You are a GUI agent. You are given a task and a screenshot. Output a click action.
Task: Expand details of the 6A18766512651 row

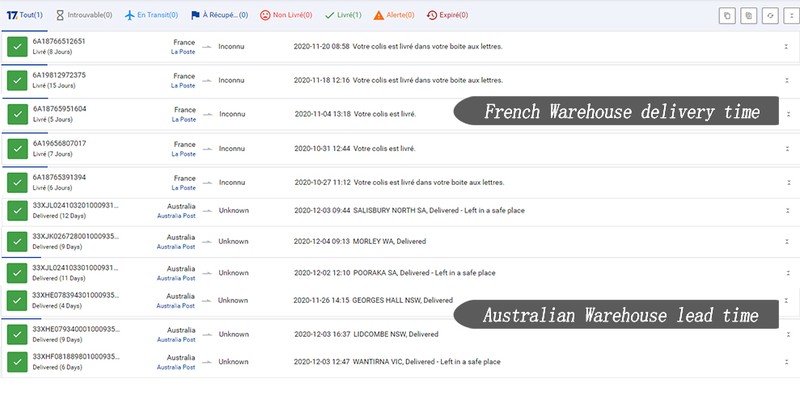pyautogui.click(x=785, y=47)
